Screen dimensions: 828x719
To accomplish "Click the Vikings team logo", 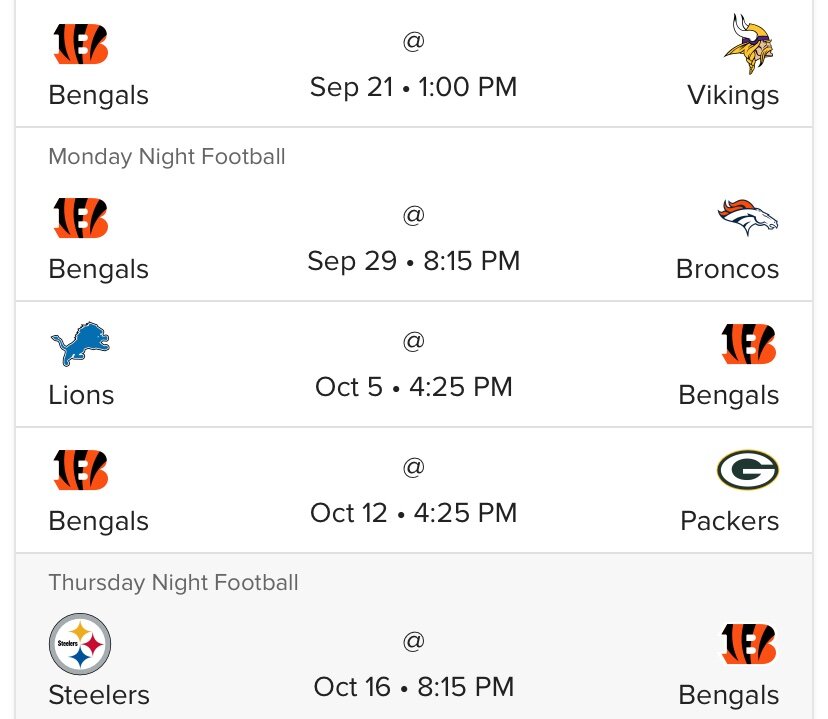I will point(749,44).
